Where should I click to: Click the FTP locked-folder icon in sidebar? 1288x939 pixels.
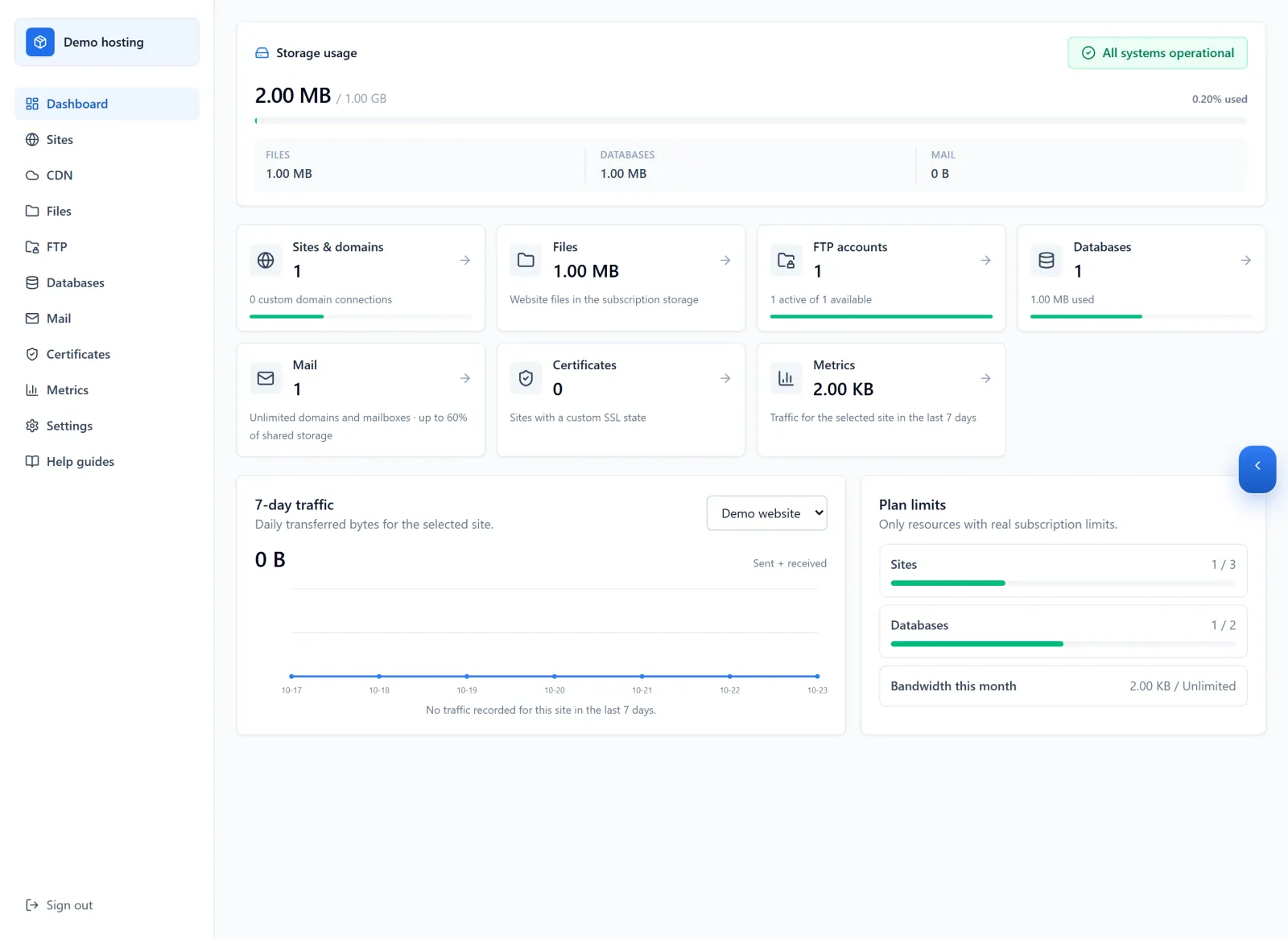coord(32,247)
